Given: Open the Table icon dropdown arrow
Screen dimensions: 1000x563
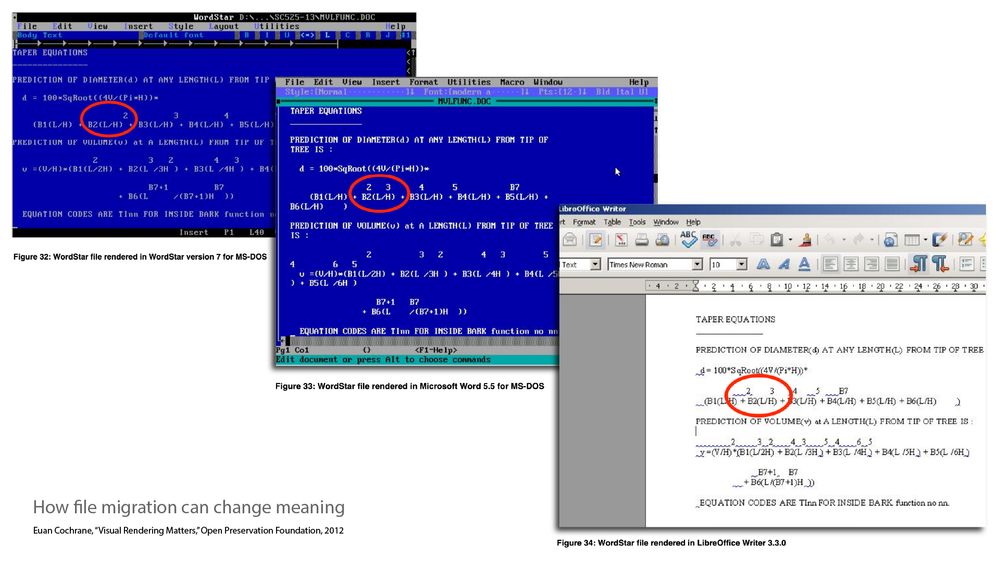Looking at the screenshot, I should tap(925, 240).
